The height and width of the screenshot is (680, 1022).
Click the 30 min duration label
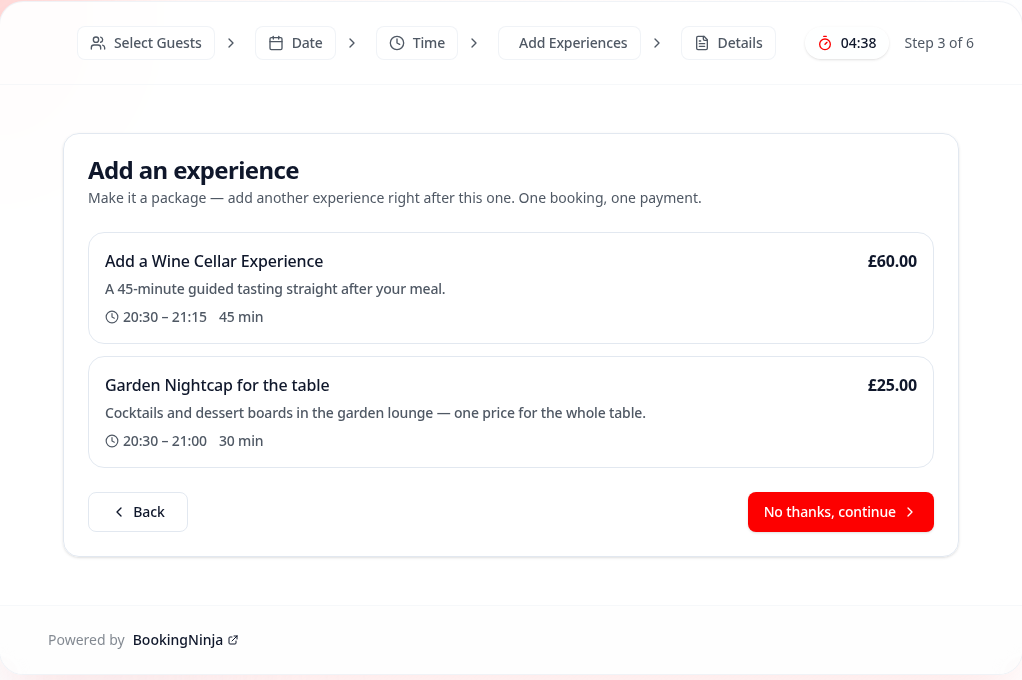(x=241, y=441)
